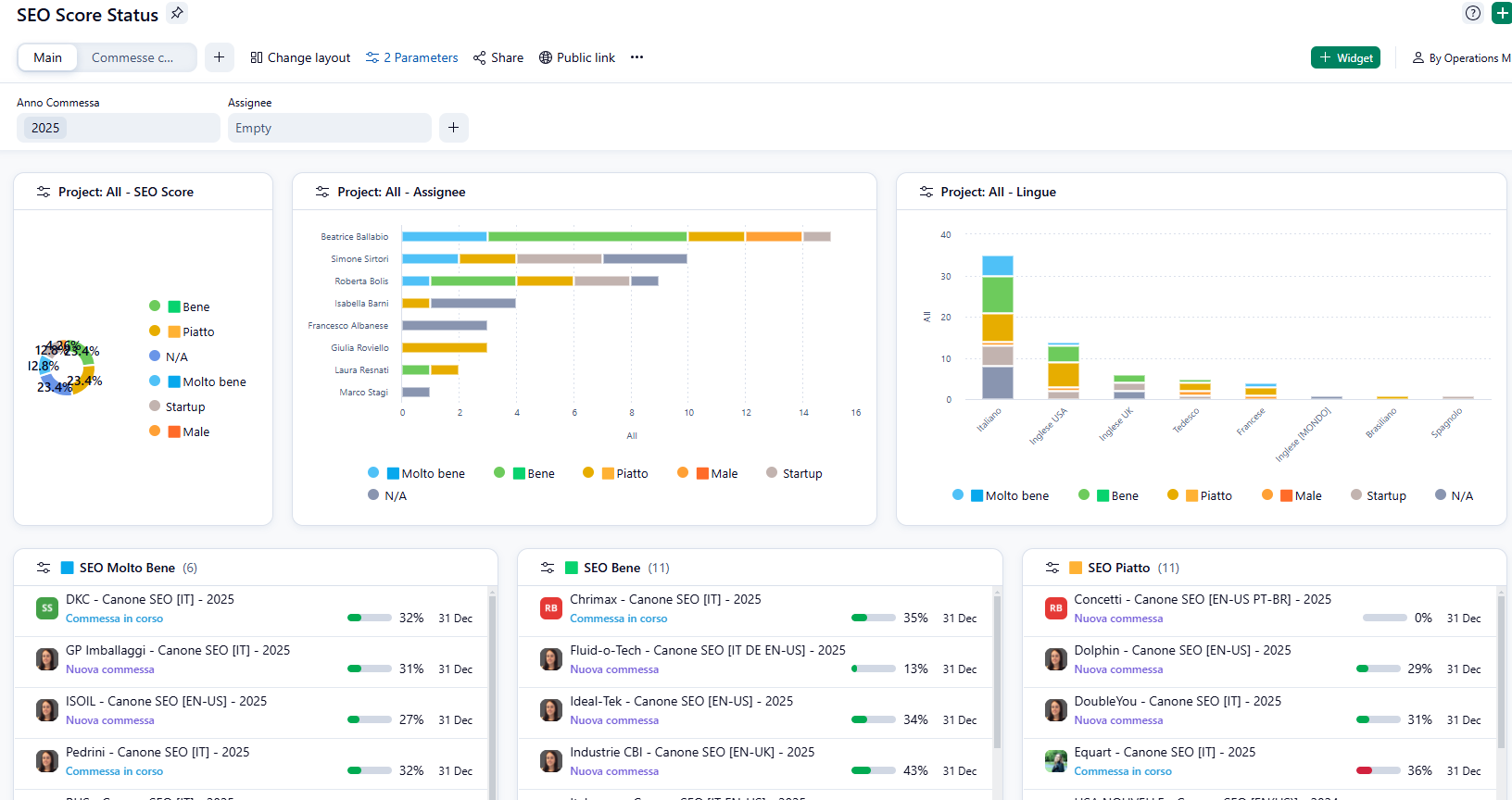Click assignee avatar on ISOIL row
This screenshot has width=1512, height=800.
pos(47,710)
